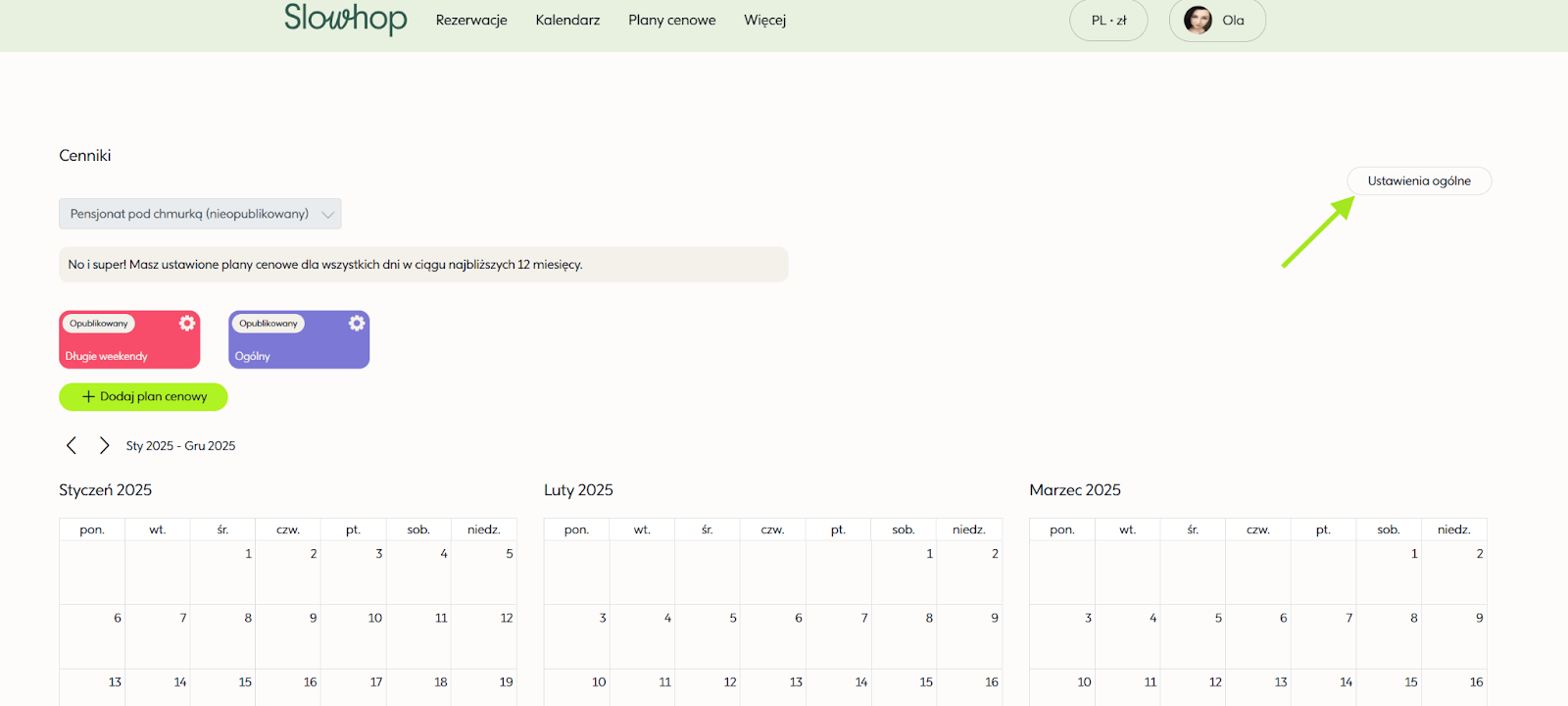Open the PL · zł language currency selector
Image resolution: width=1568 pixels, height=706 pixels.
coord(1108,21)
